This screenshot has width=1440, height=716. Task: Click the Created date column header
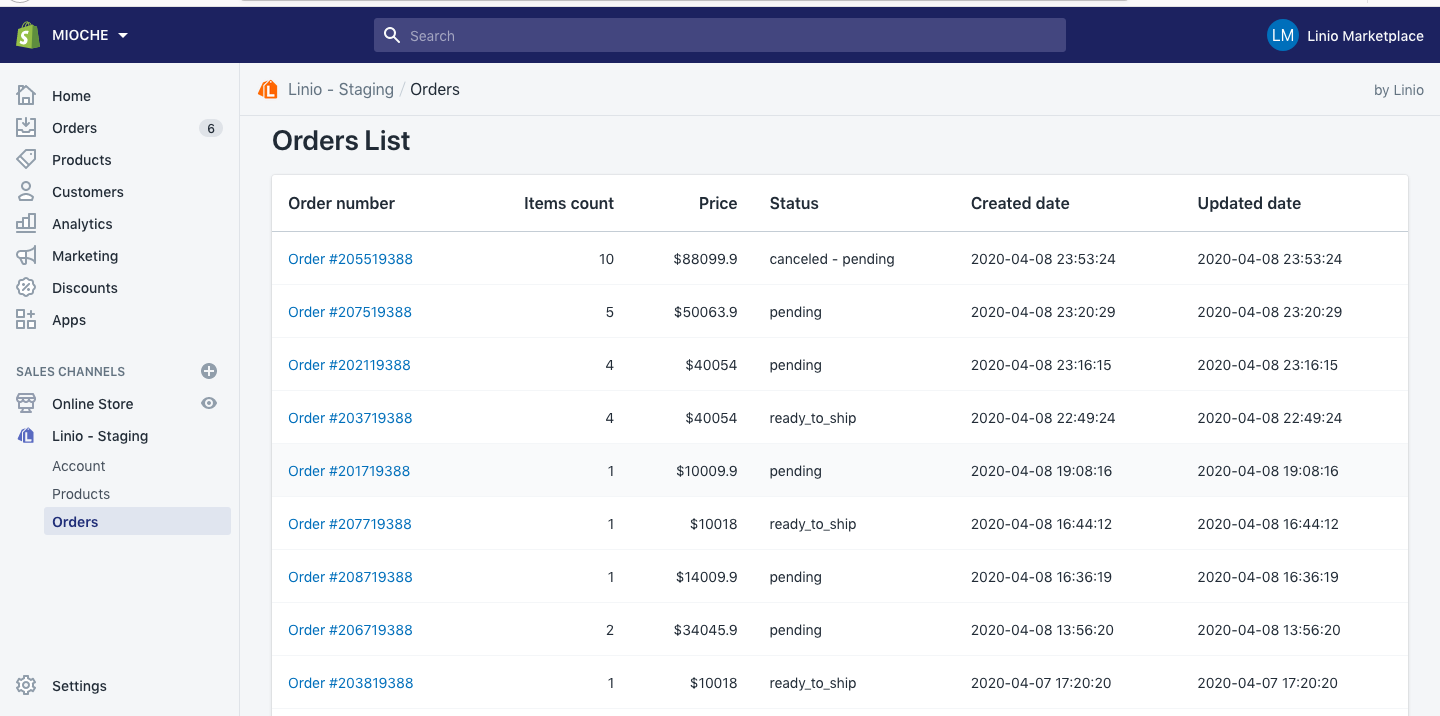coord(1020,203)
